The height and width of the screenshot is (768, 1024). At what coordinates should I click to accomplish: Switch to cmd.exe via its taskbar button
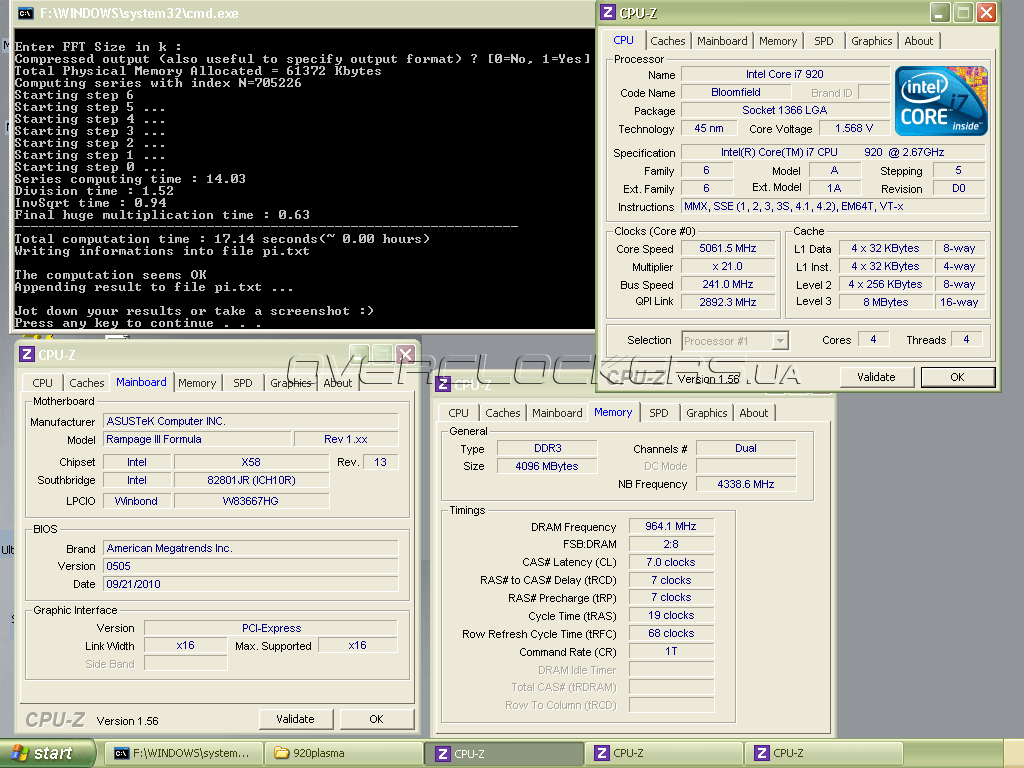coord(186,753)
